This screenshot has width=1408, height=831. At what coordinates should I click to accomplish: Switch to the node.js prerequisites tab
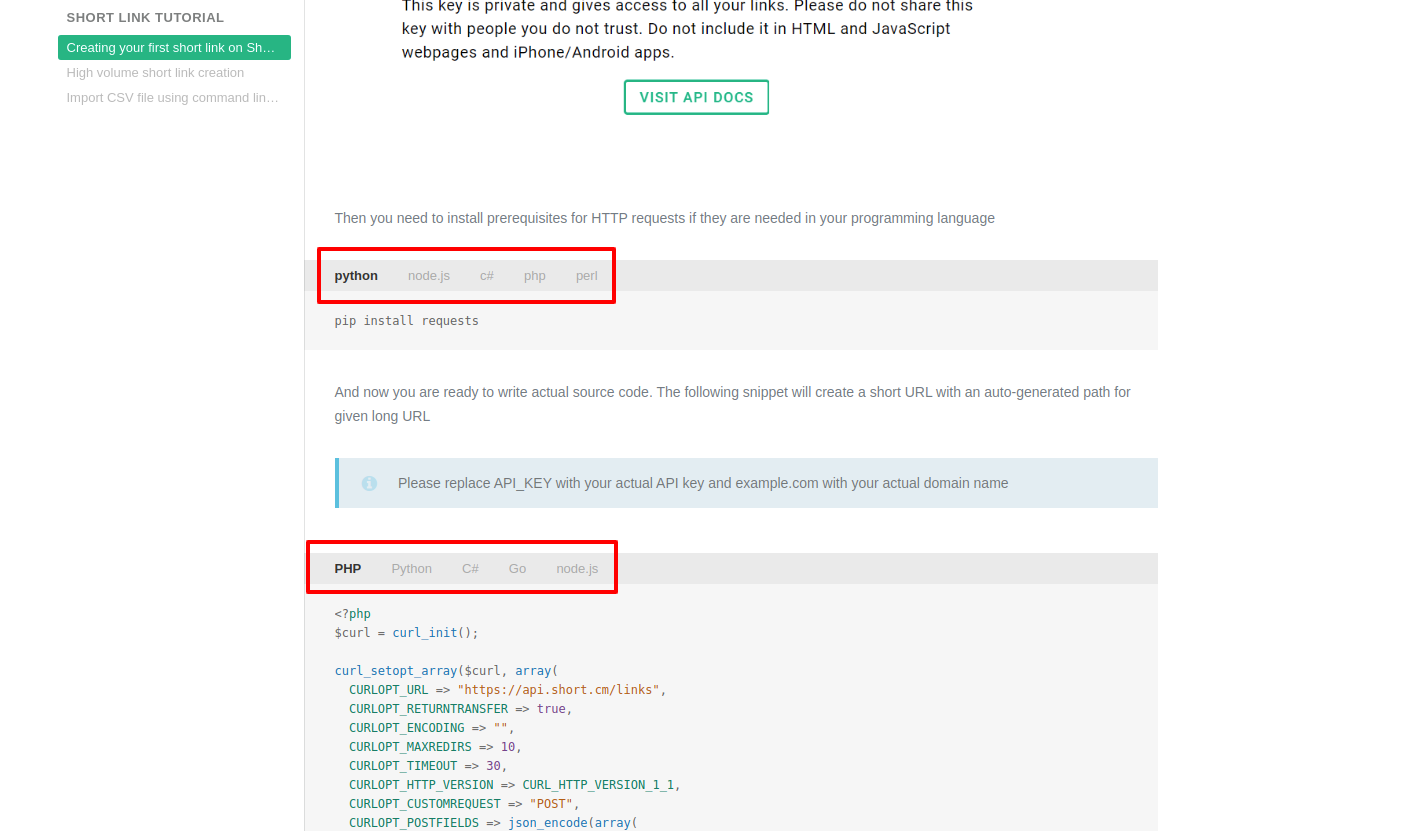pyautogui.click(x=429, y=276)
